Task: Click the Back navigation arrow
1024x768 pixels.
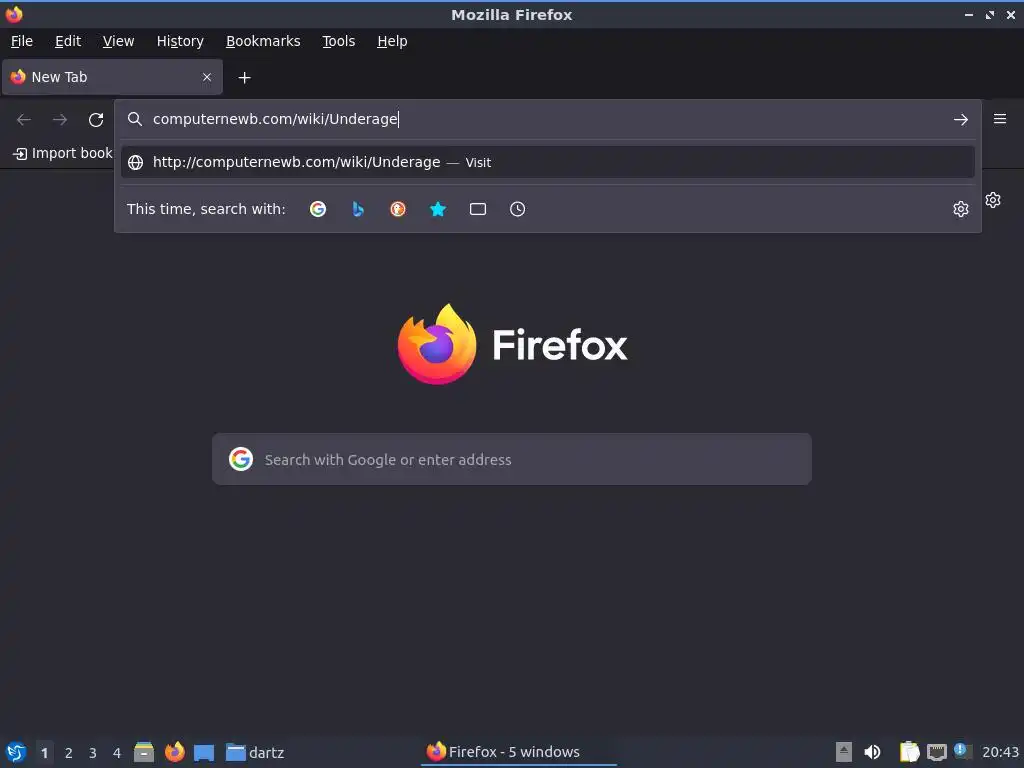Action: pyautogui.click(x=24, y=120)
